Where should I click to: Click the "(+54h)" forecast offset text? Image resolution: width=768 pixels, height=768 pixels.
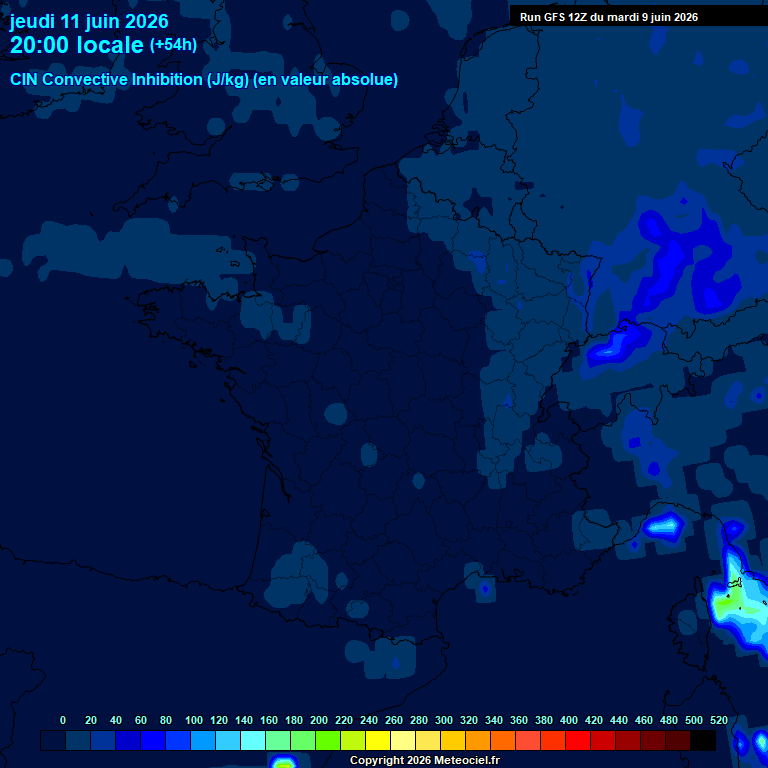(x=173, y=45)
